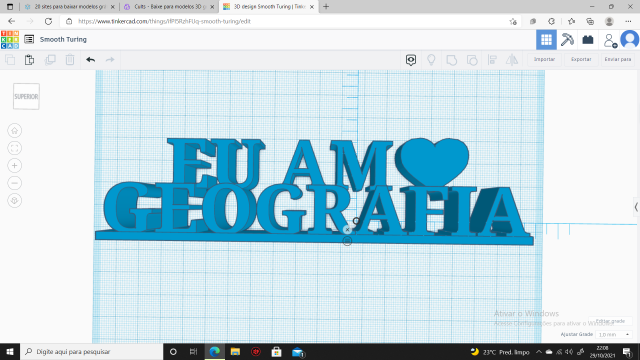Zoom in with the plus button

[x=15, y=165]
